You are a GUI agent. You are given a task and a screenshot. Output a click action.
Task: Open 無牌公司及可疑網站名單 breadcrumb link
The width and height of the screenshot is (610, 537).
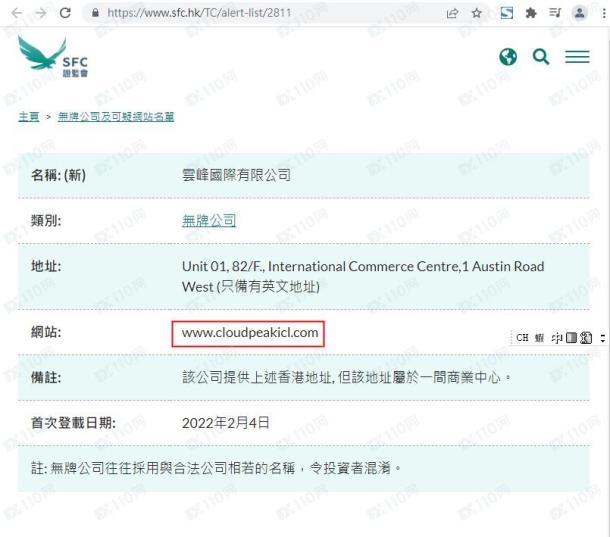point(116,117)
